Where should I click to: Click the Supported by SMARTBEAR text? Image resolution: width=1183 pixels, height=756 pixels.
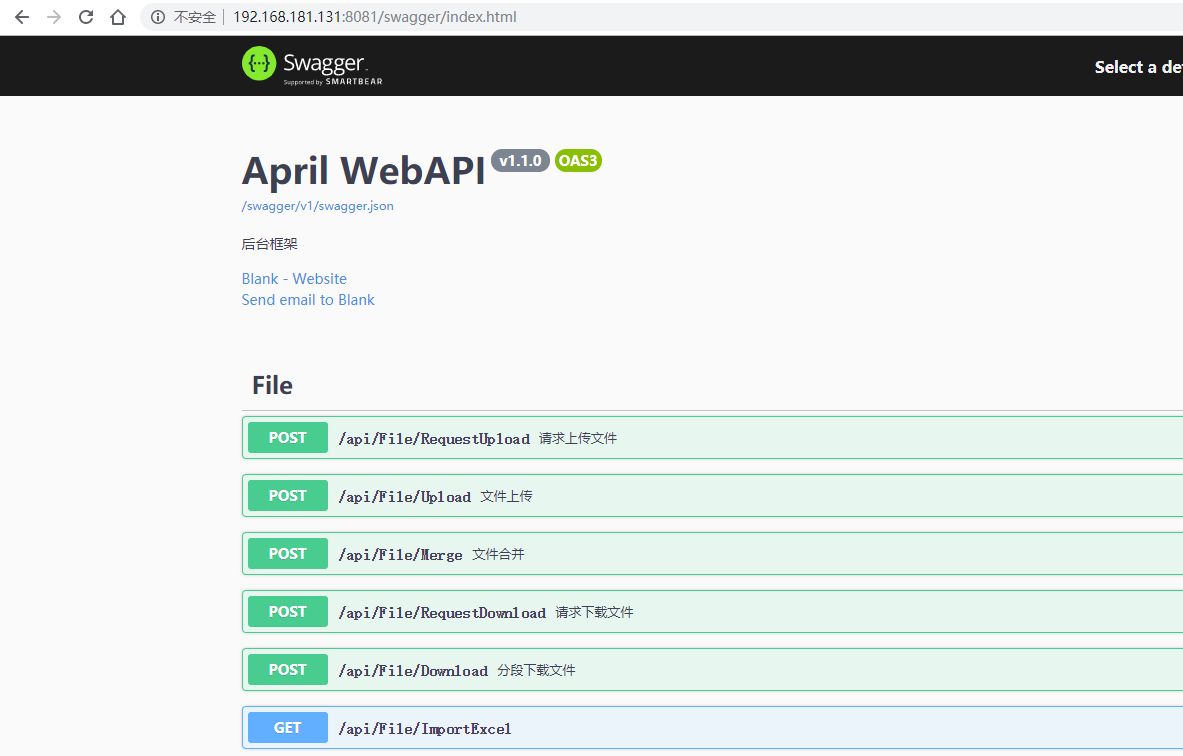click(333, 81)
